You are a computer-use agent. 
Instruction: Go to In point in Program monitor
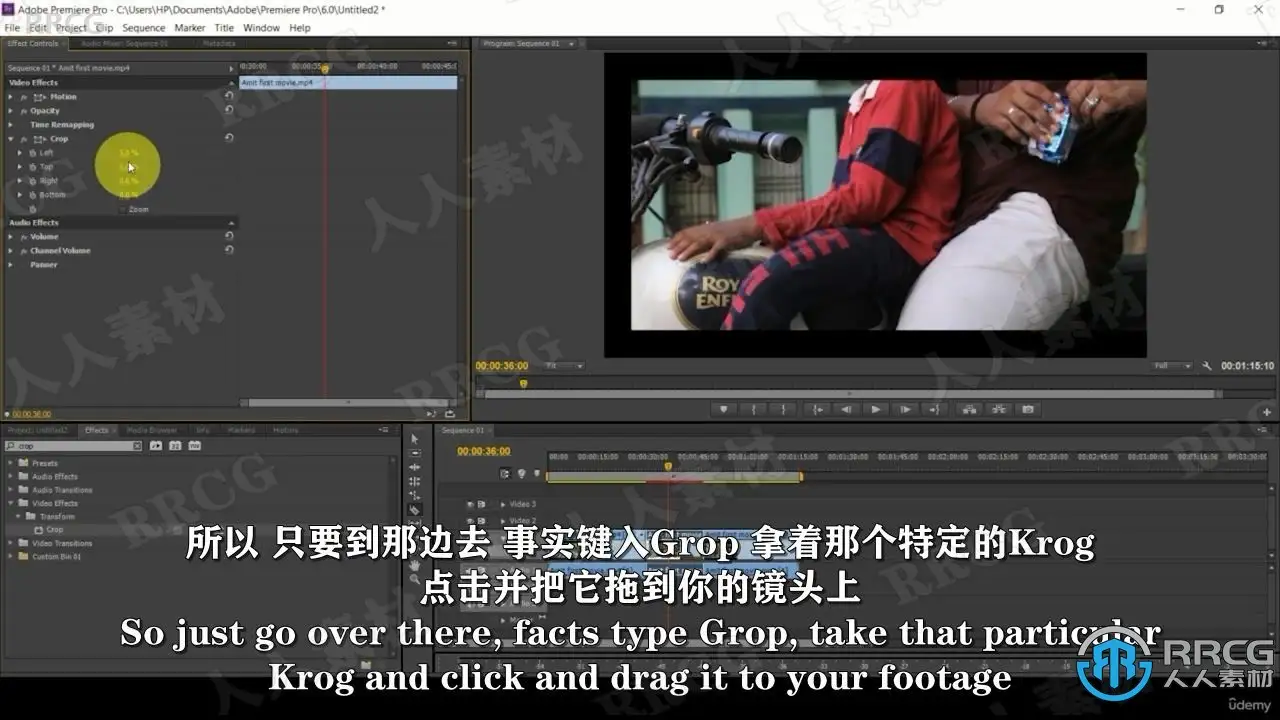[x=817, y=409]
